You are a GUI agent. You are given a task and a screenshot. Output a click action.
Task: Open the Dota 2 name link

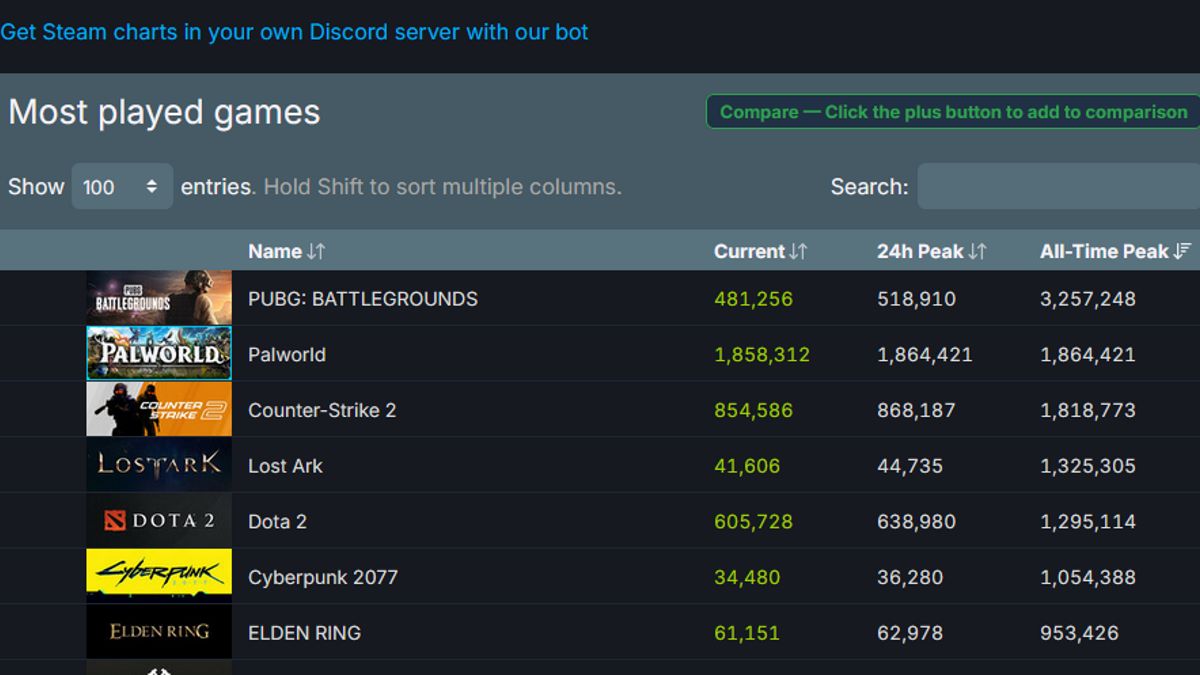pos(277,522)
